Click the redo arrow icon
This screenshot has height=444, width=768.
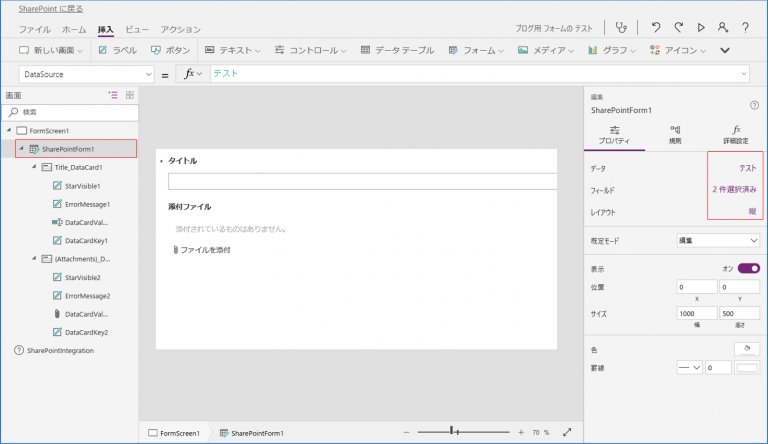678,28
